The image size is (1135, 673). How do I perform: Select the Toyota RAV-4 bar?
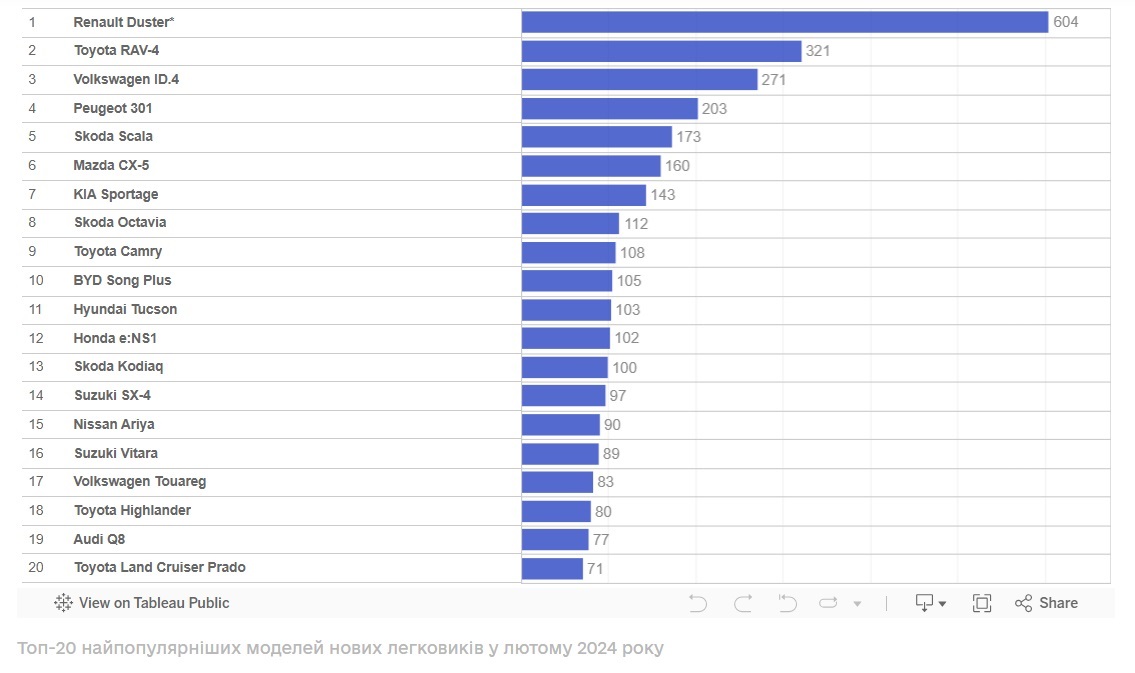[661, 51]
